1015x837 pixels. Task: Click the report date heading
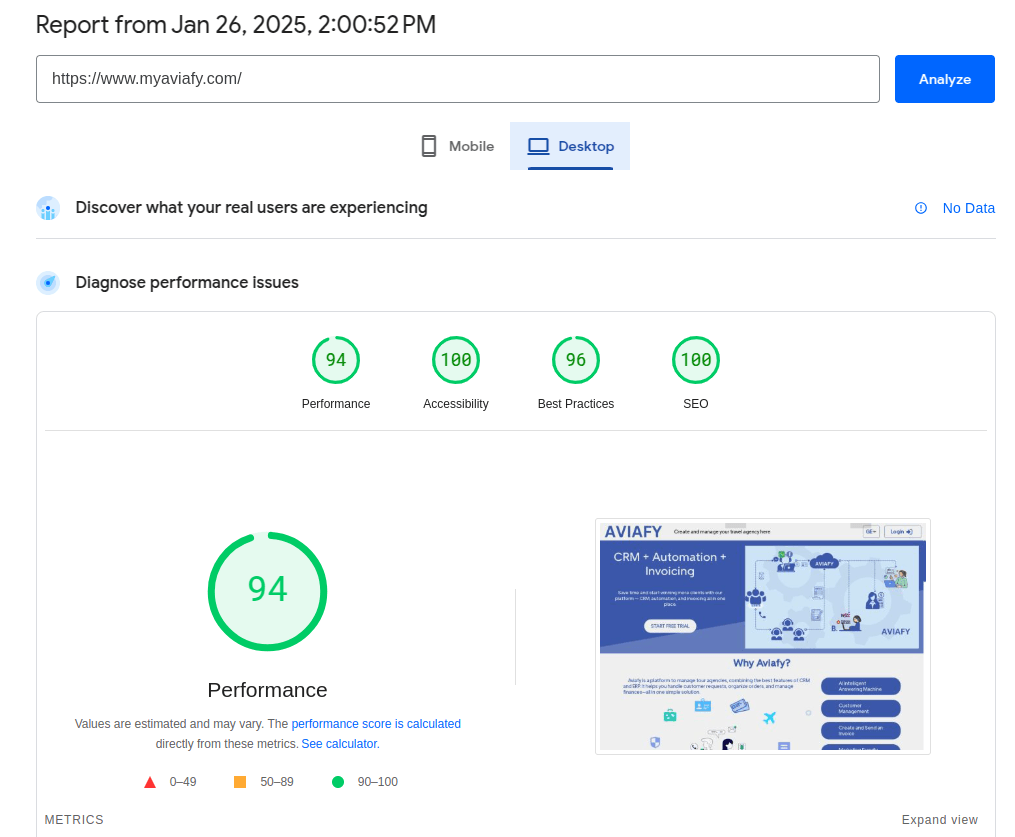(x=236, y=25)
